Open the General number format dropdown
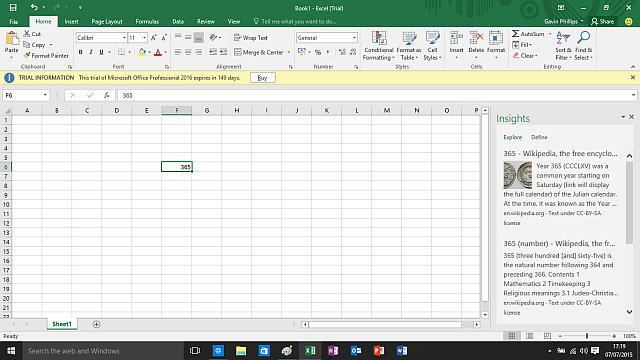Screen dimensions: 640x360 [354, 38]
